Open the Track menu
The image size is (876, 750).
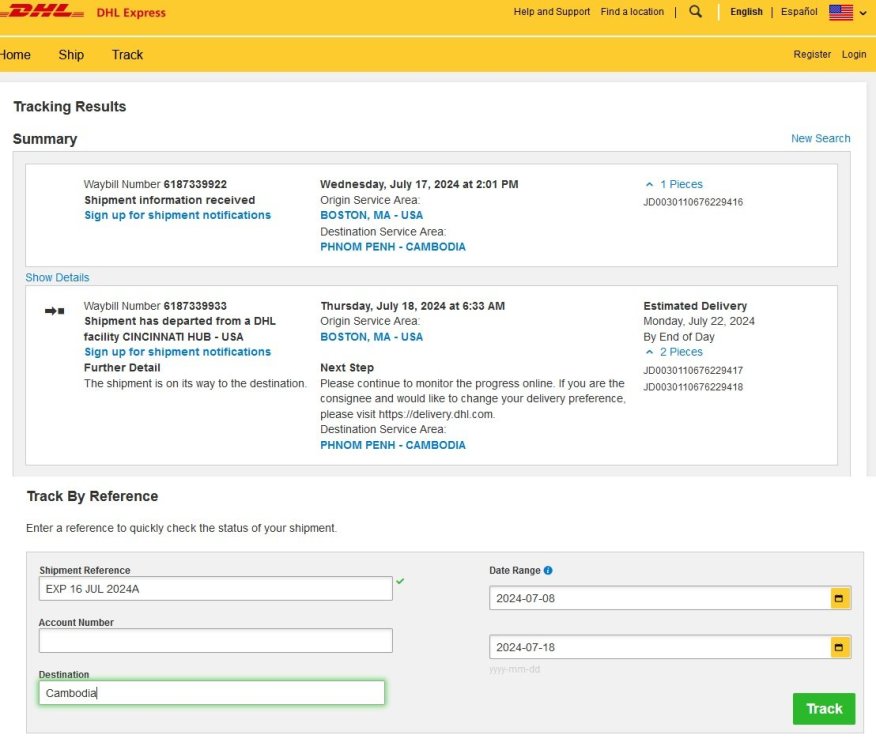tap(127, 55)
